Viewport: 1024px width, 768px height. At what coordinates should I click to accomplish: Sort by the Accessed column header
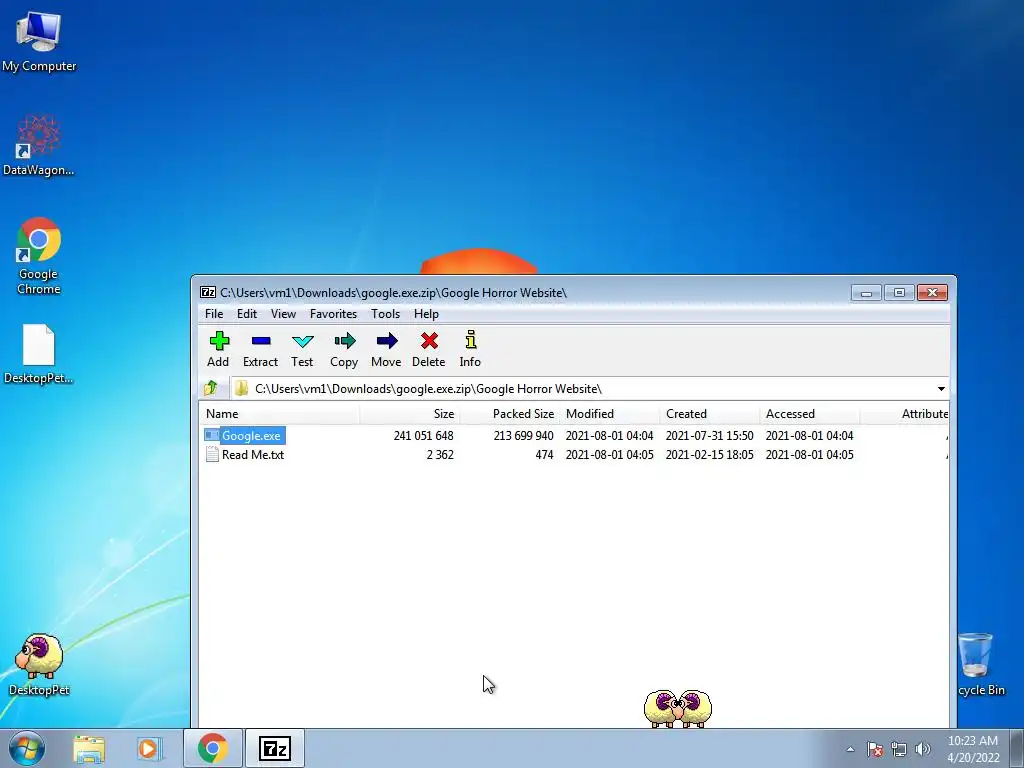[810, 413]
